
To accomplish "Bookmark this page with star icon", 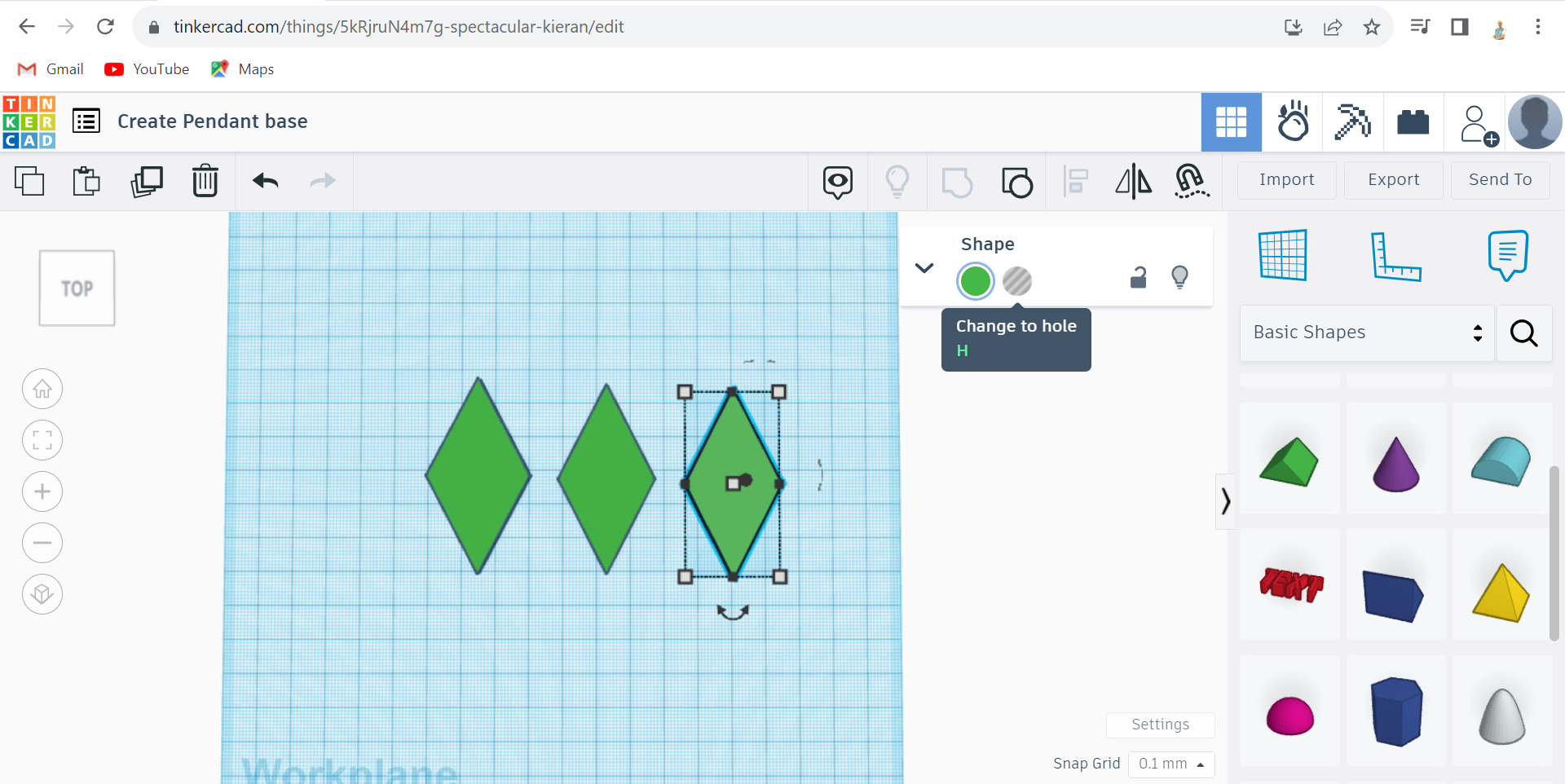I will 1372,27.
